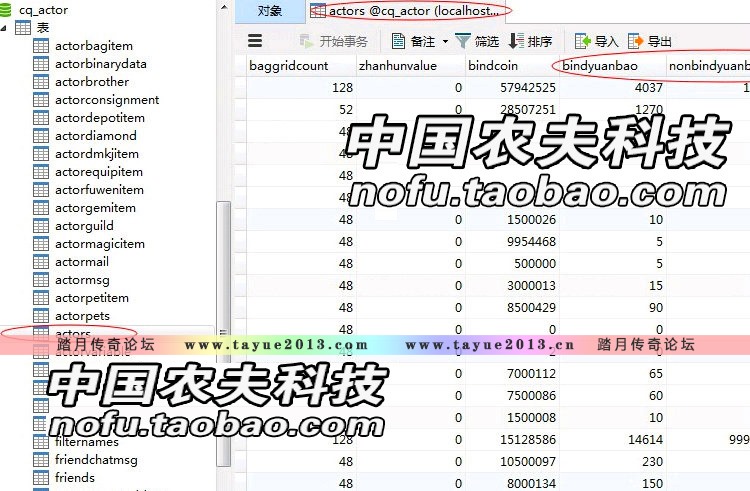This screenshot has height=491, width=750.
Task: Select bindcoin cell 1500008
Action: (x=513, y=418)
